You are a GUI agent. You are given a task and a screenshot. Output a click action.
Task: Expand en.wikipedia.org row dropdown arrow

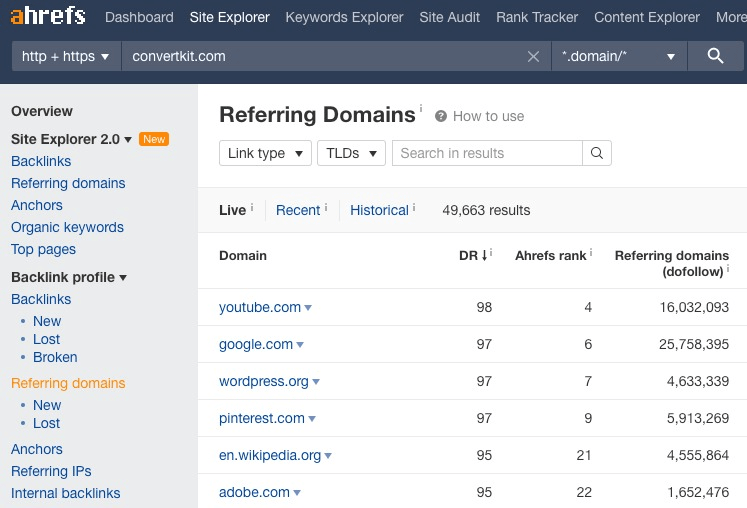click(328, 456)
